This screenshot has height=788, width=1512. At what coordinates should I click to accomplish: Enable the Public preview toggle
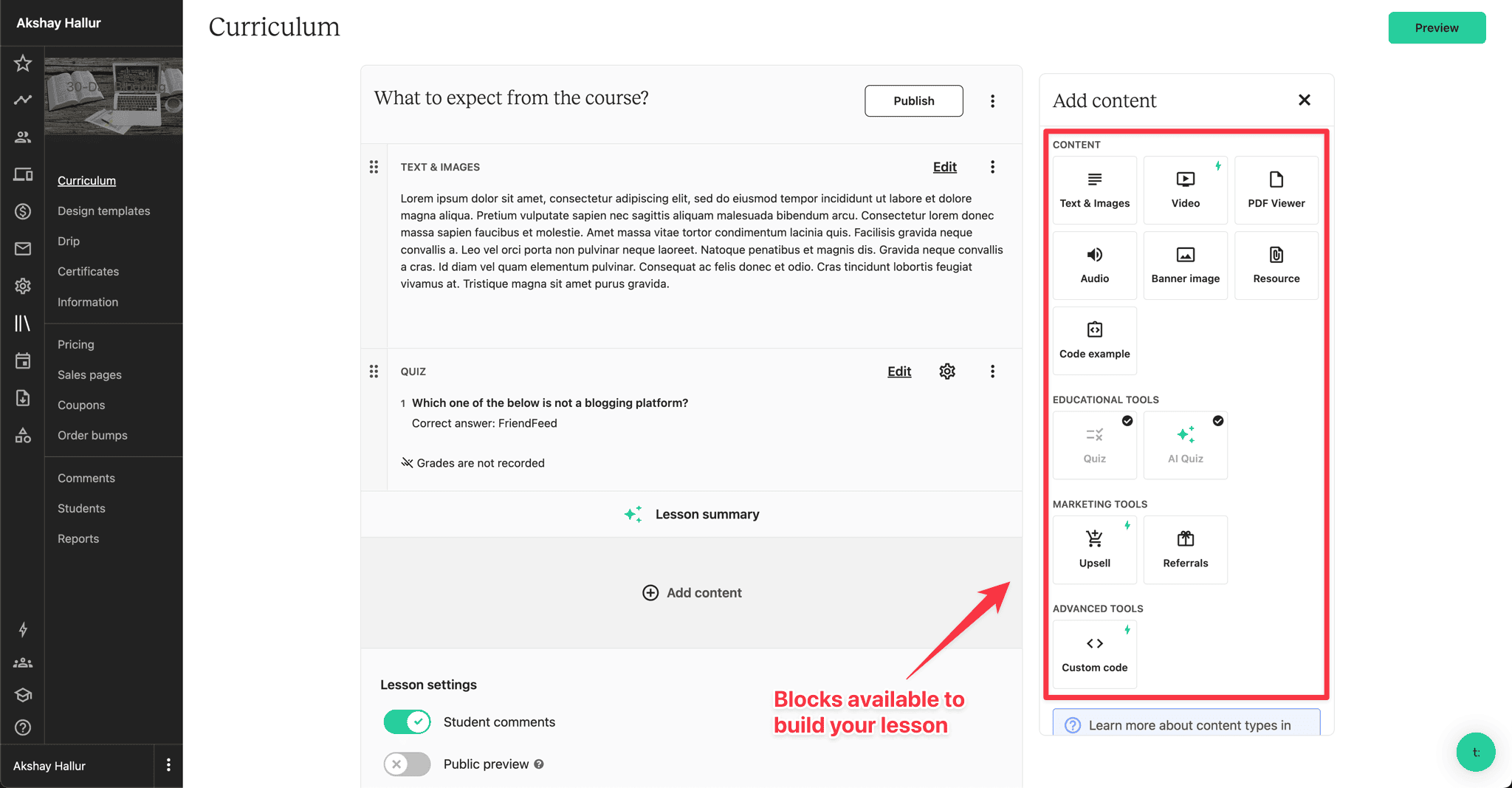[407, 764]
